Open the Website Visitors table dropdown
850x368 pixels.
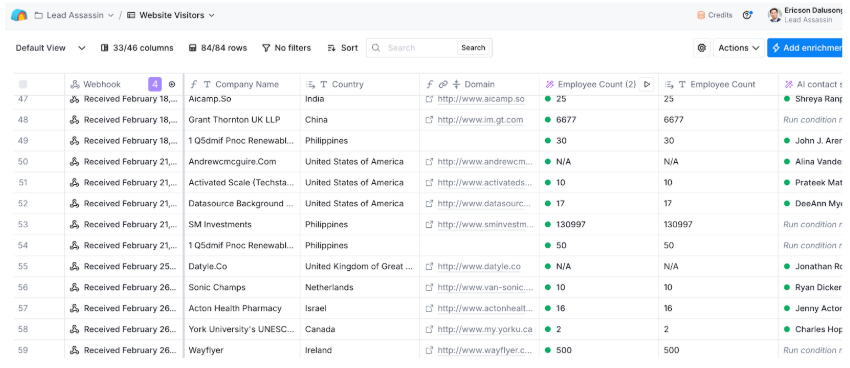point(171,15)
